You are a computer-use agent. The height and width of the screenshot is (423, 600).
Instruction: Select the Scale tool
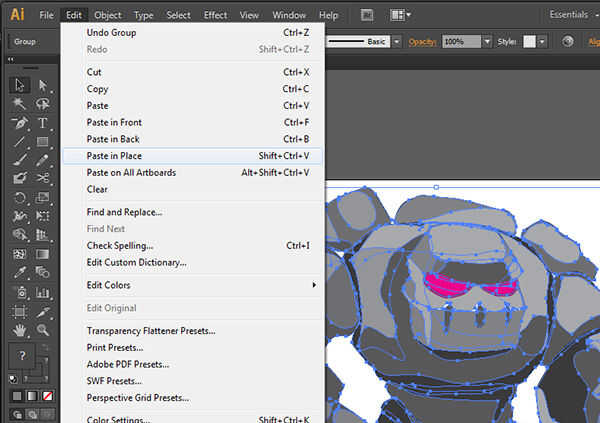coord(42,198)
